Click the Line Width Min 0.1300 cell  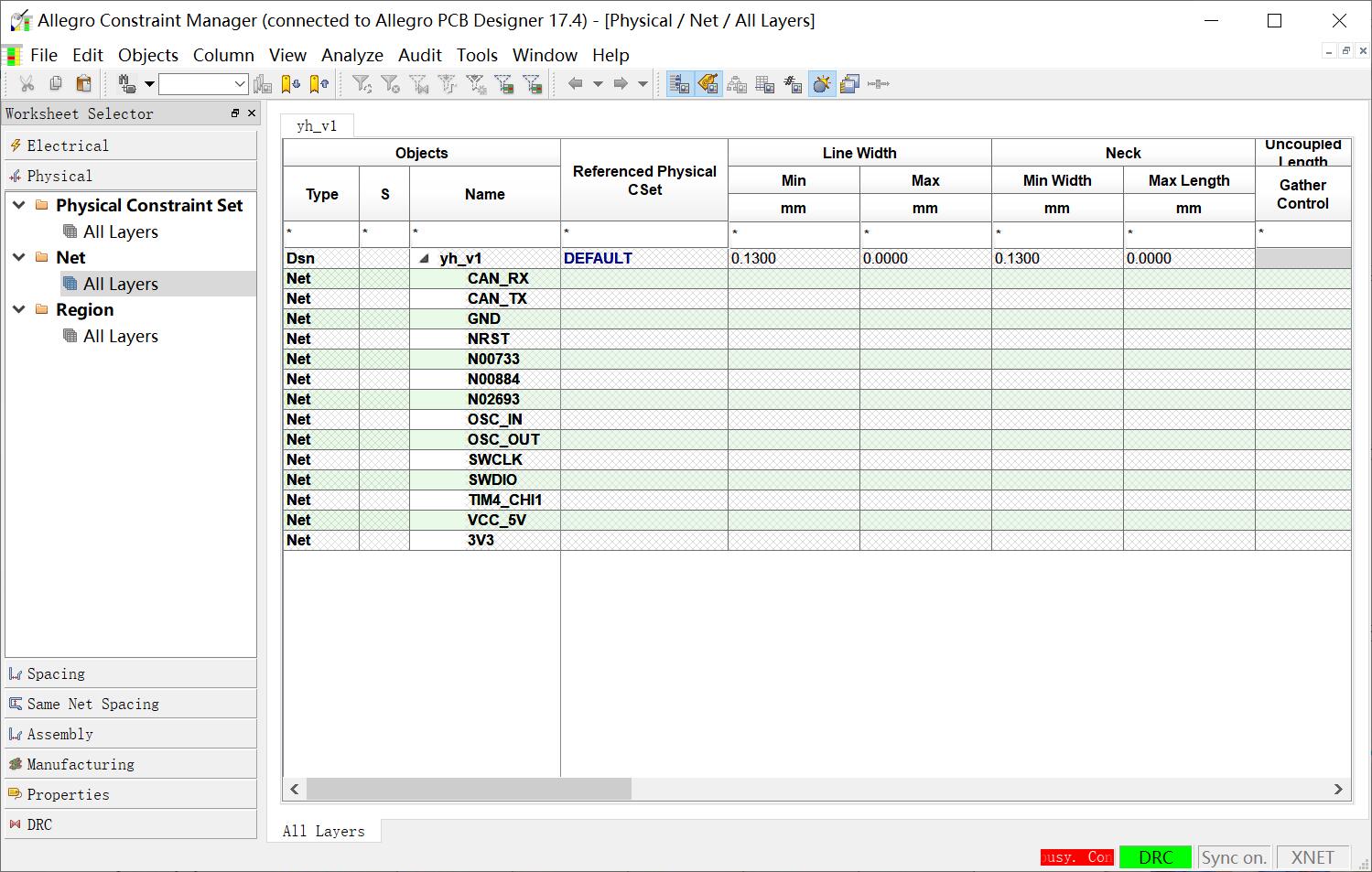coord(794,258)
